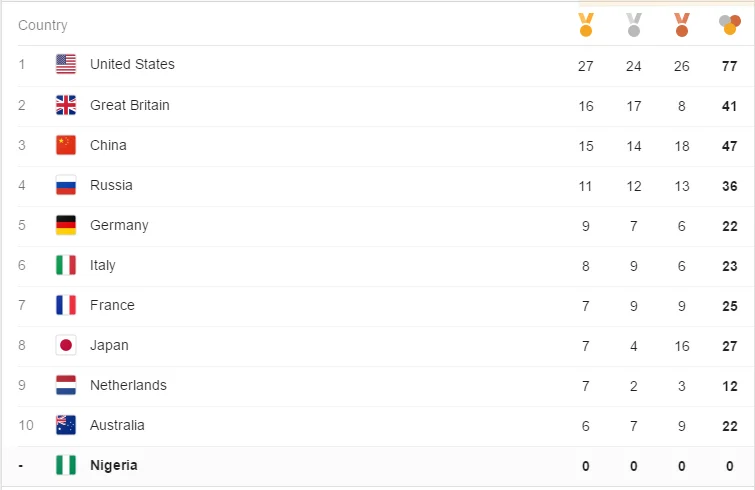Click the bronze medal column icon

(x=681, y=24)
